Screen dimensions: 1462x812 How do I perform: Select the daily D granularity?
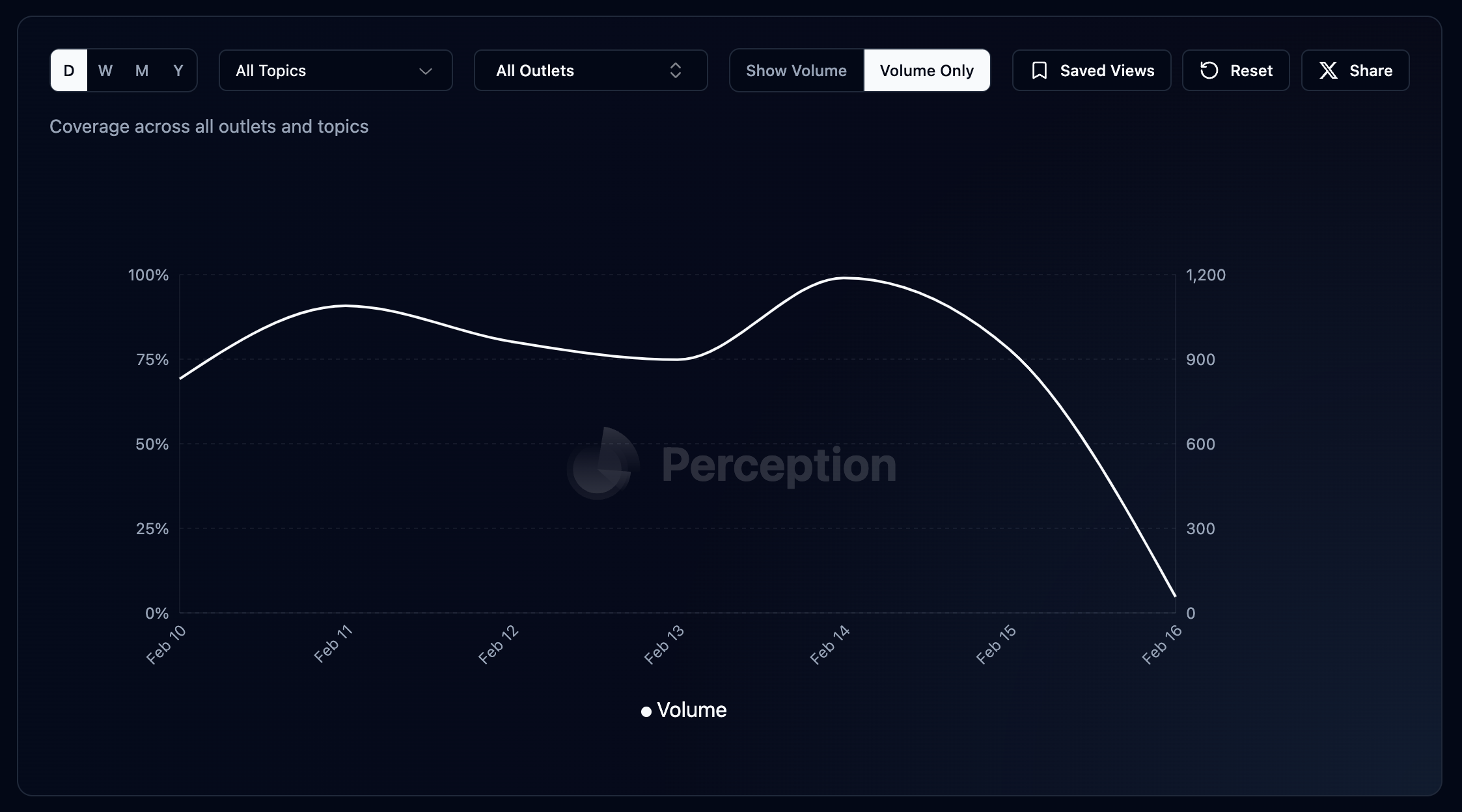69,70
